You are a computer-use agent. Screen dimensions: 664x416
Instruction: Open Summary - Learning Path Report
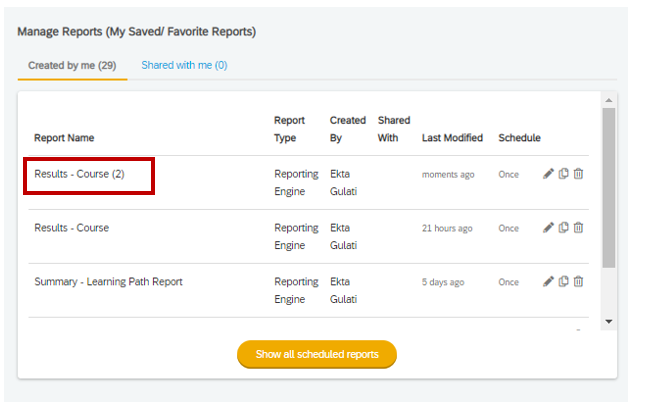coord(108,282)
